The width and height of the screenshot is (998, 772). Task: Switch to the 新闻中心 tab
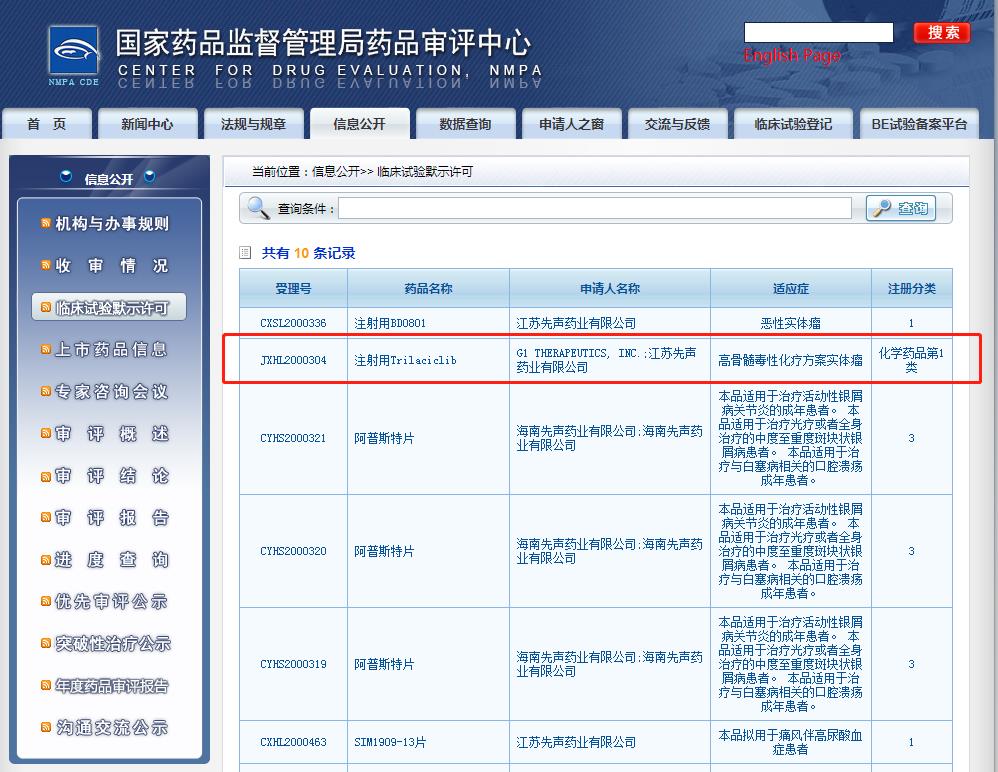pyautogui.click(x=147, y=124)
